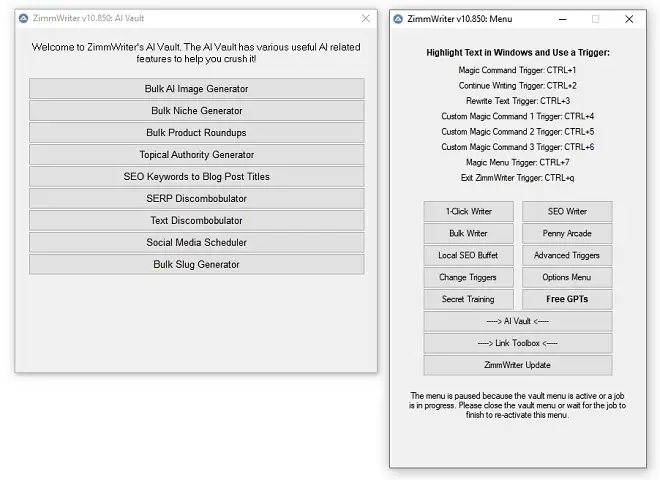Image resolution: width=660 pixels, height=480 pixels.
Task: Click the Change Triggers button
Action: pyautogui.click(x=468, y=278)
